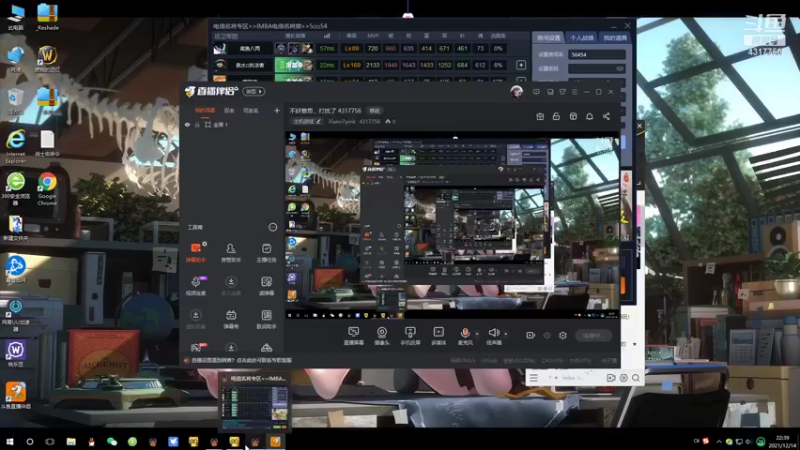This screenshot has height=450, width=800.
Task: Expand the microphone options arrow
Action: [477, 334]
